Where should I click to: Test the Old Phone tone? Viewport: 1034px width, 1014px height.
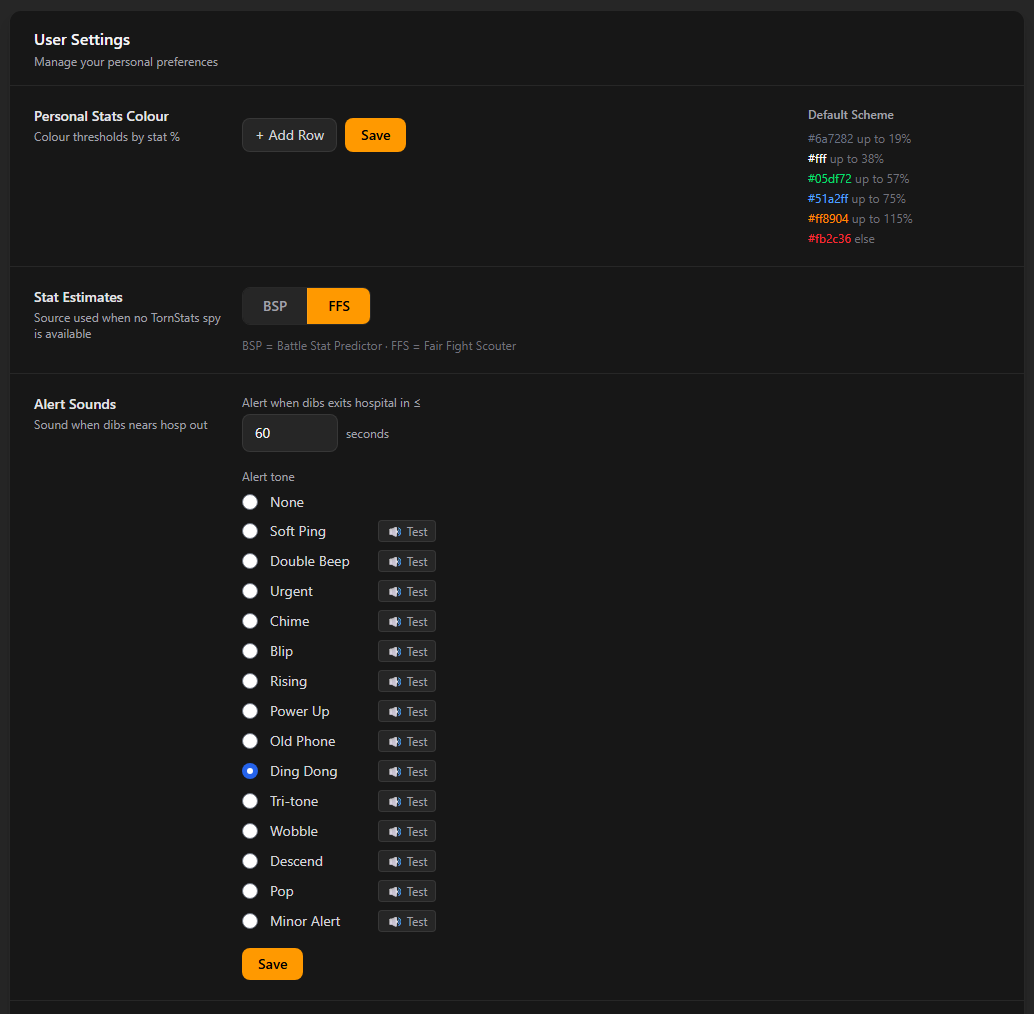[407, 742]
